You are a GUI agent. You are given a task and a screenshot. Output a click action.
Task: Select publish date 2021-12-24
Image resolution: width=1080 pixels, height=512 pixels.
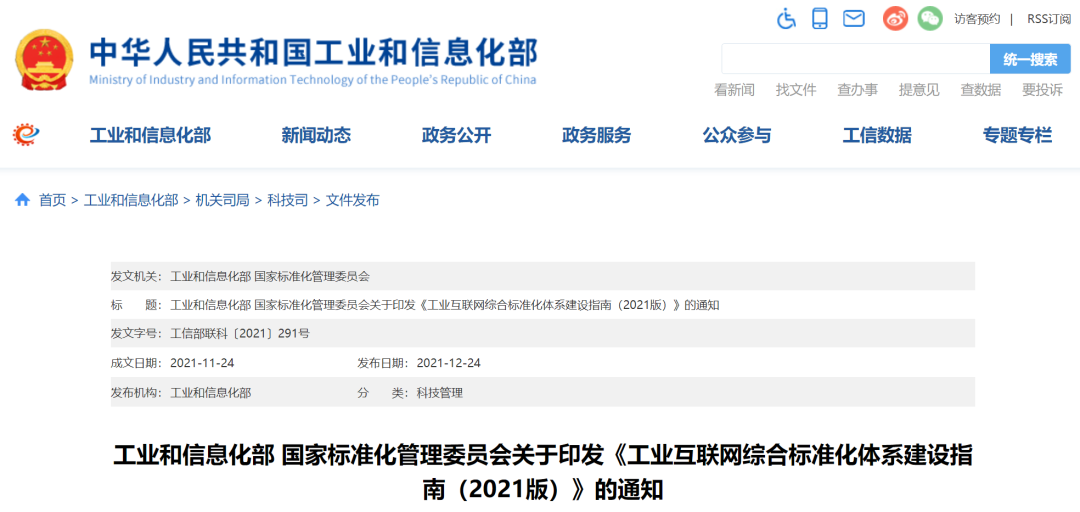point(448,363)
